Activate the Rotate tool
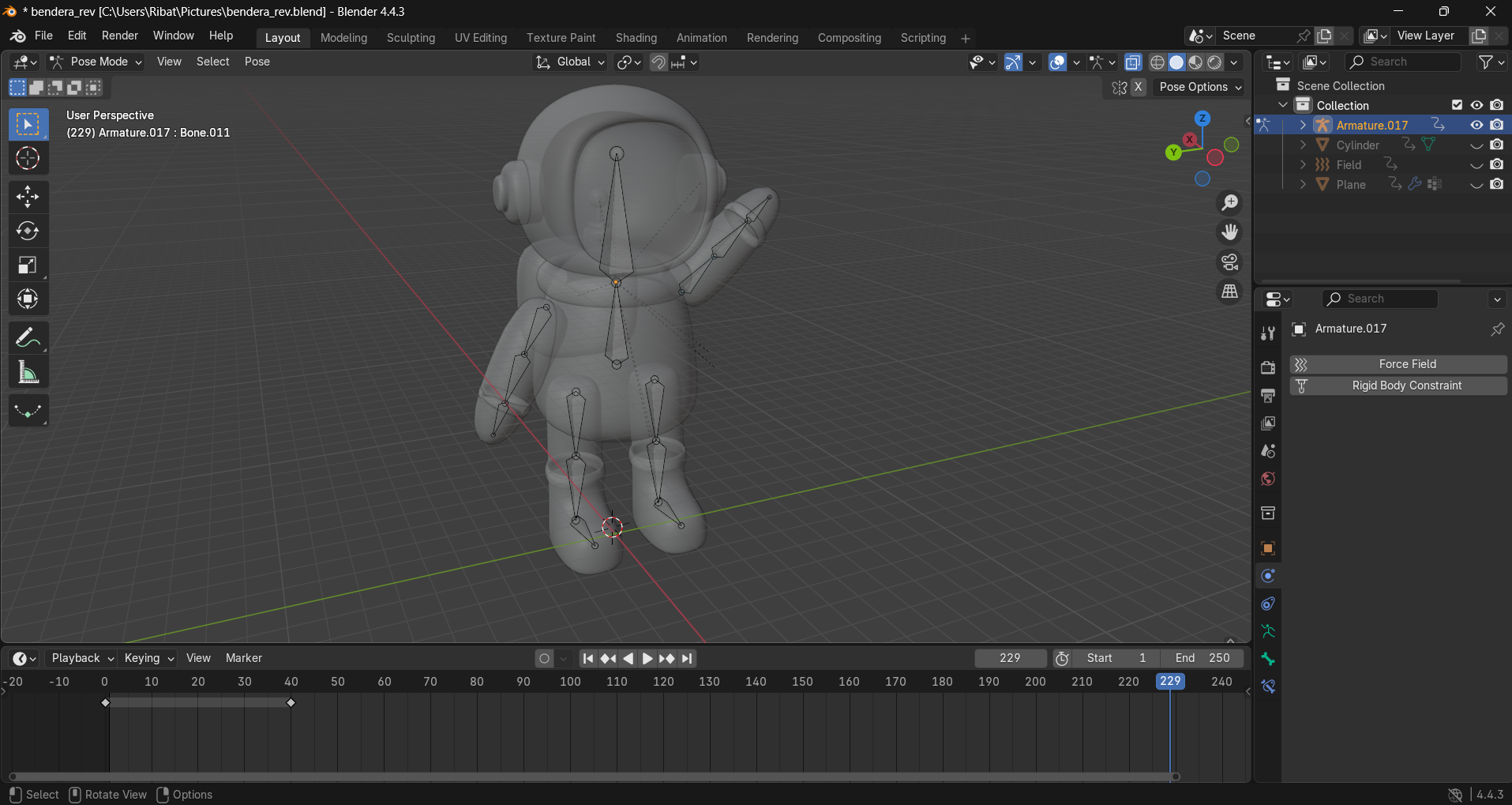1512x805 pixels. pyautogui.click(x=28, y=231)
